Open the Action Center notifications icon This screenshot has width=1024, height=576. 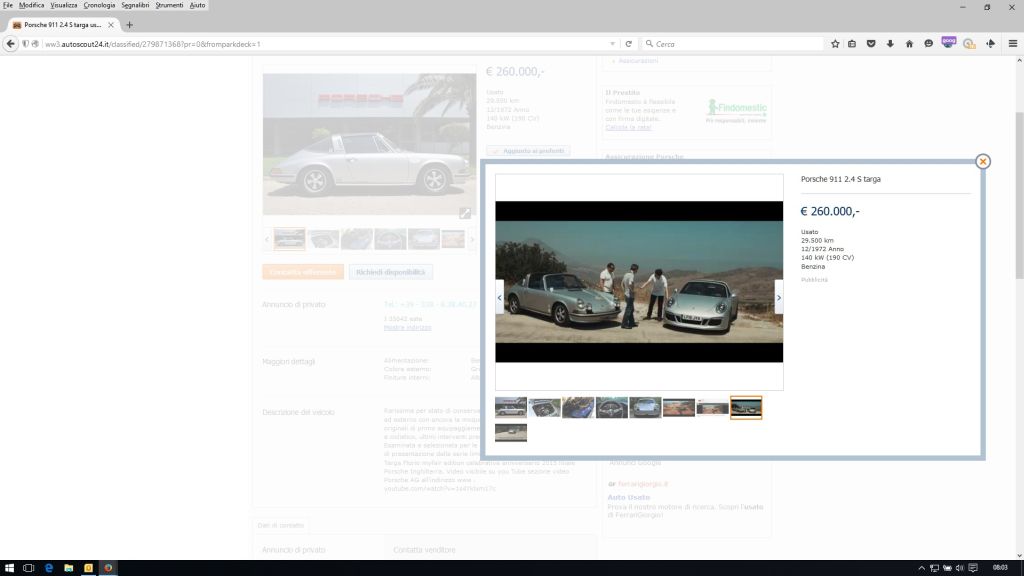coord(973,568)
